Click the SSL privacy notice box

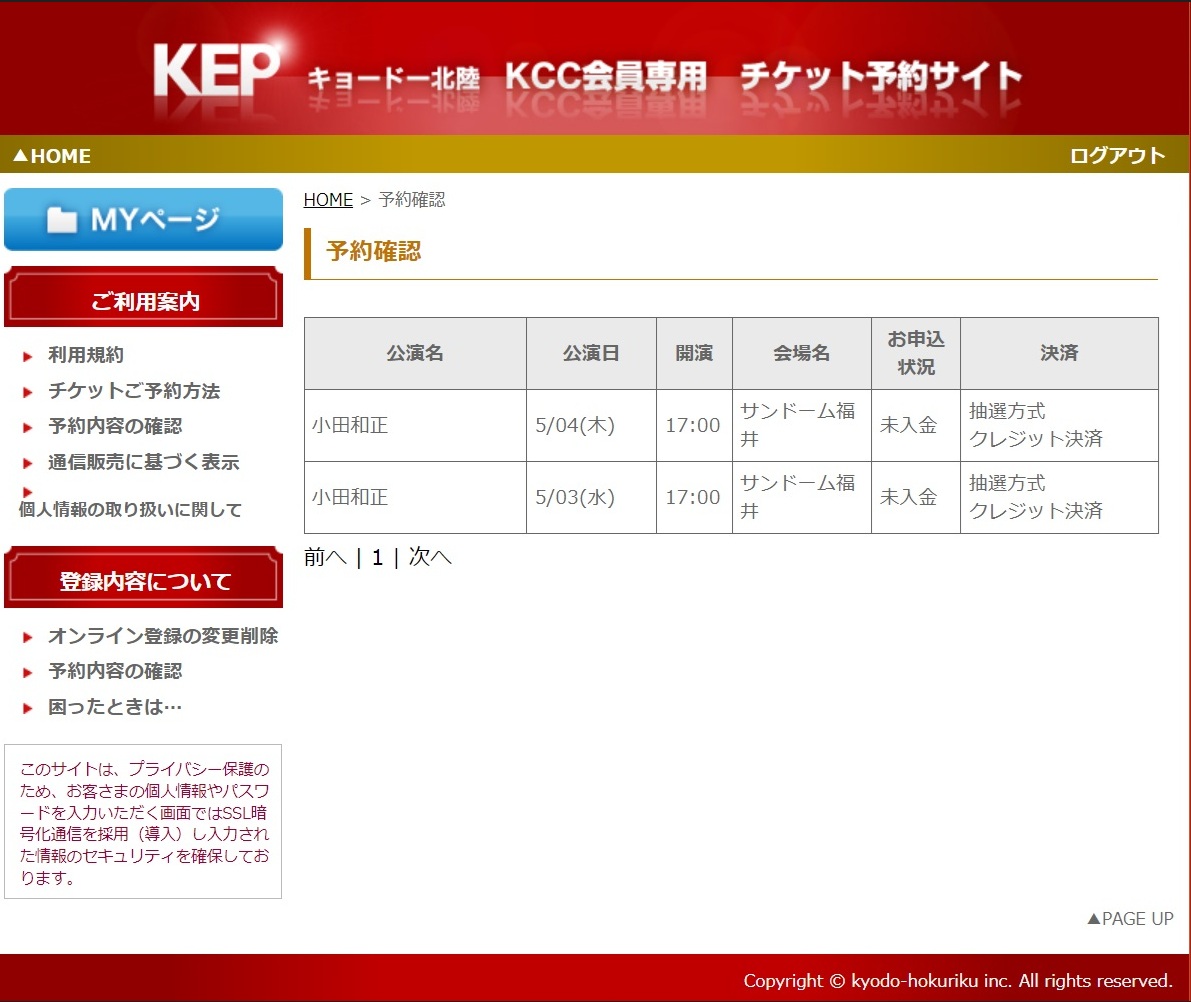(x=143, y=822)
